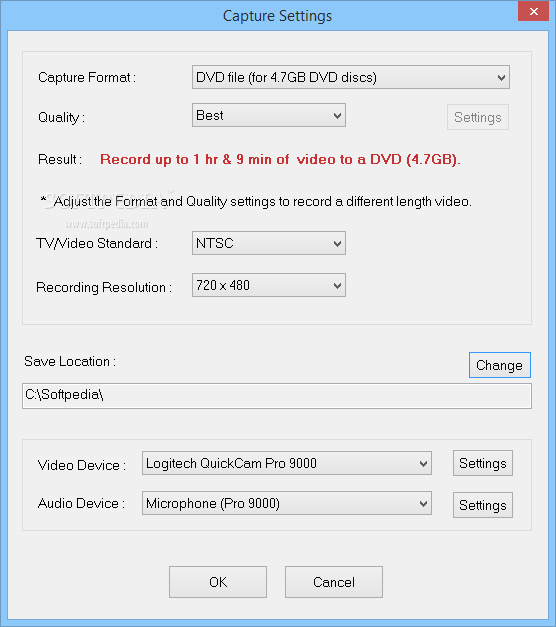Open the Recording Resolution 720 x 480 dropdown
Viewport: 556px width, 627px height.
tap(269, 285)
